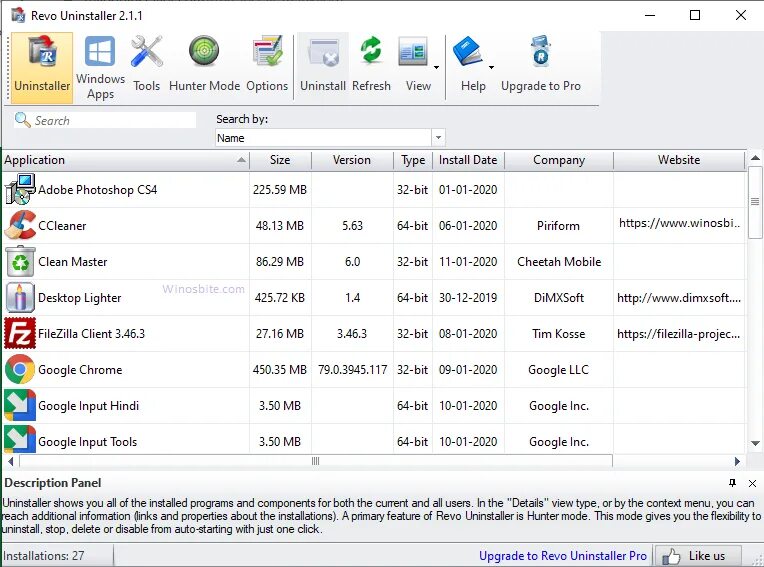Click the http://www.dimxsoft... website cell
The image size is (764, 567).
tap(679, 298)
